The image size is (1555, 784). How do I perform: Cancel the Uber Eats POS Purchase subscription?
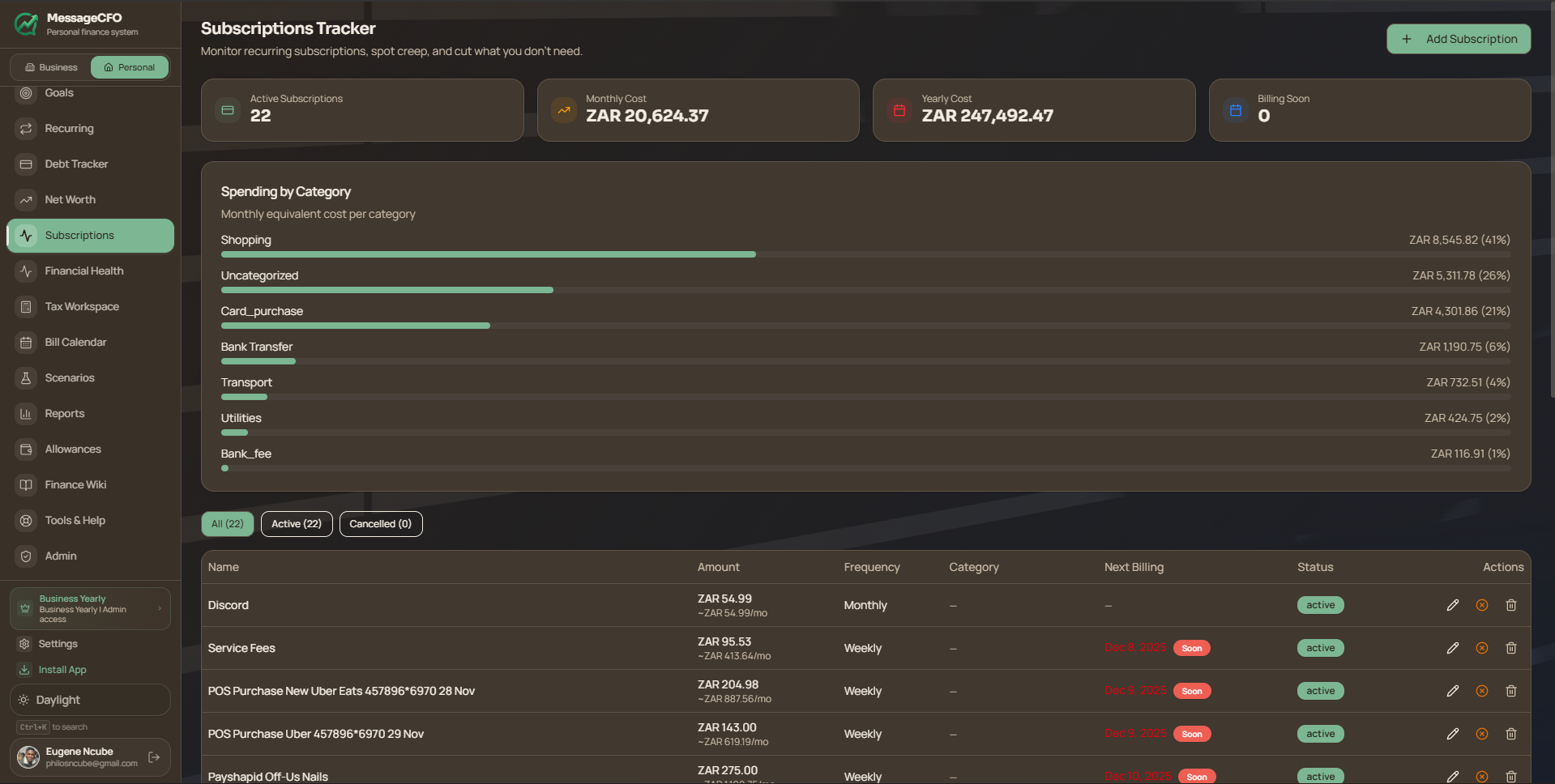[1482, 691]
